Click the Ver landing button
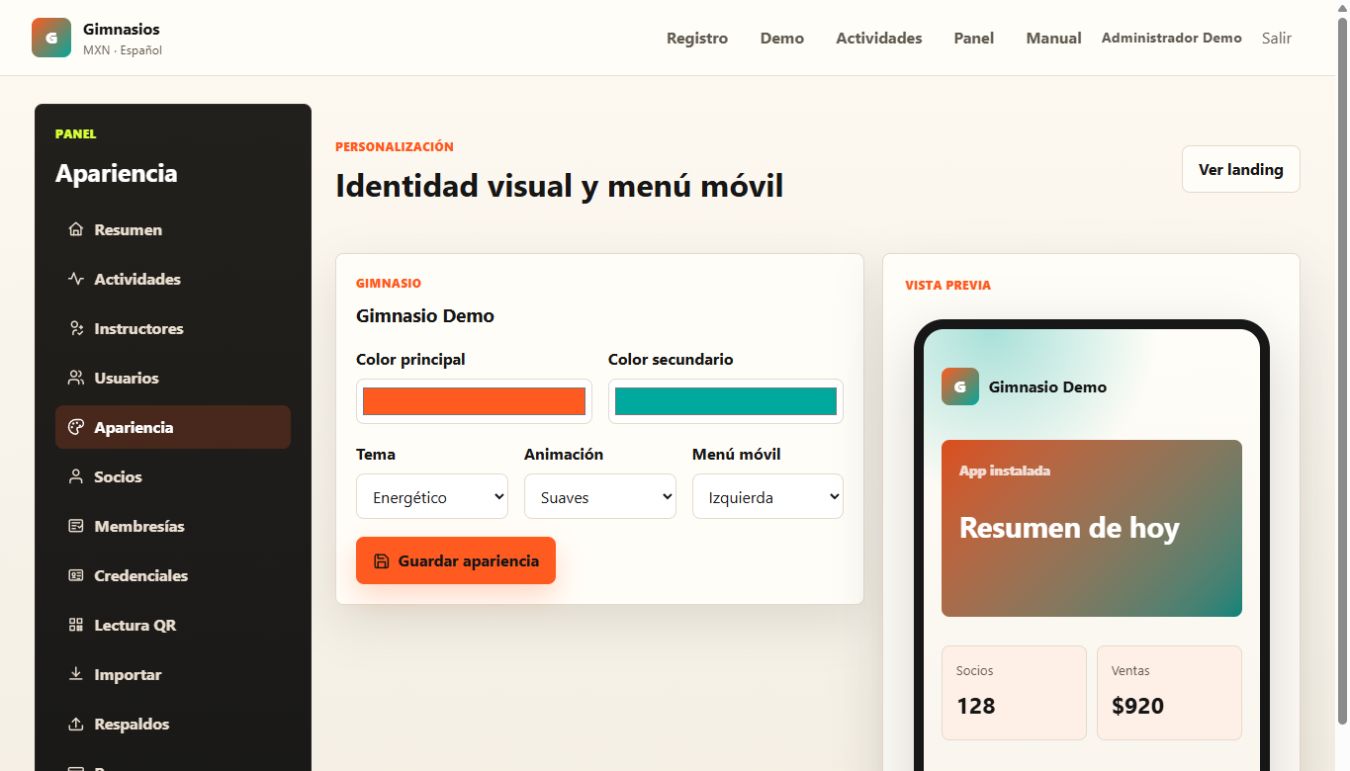Viewport: 1350px width, 771px height. coord(1241,169)
